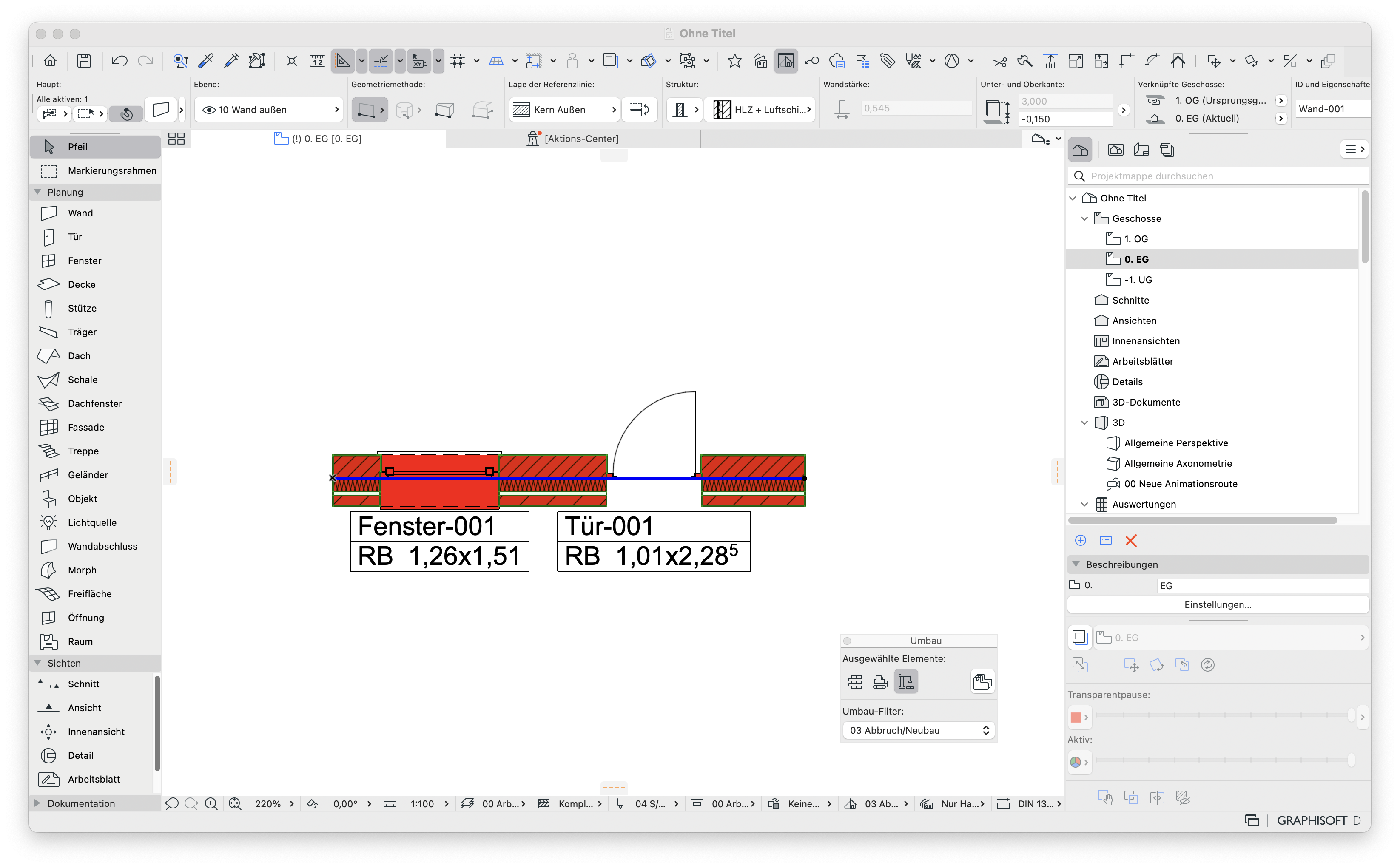
Task: Open the Kern Außen reference line dropdown
Action: click(x=564, y=110)
